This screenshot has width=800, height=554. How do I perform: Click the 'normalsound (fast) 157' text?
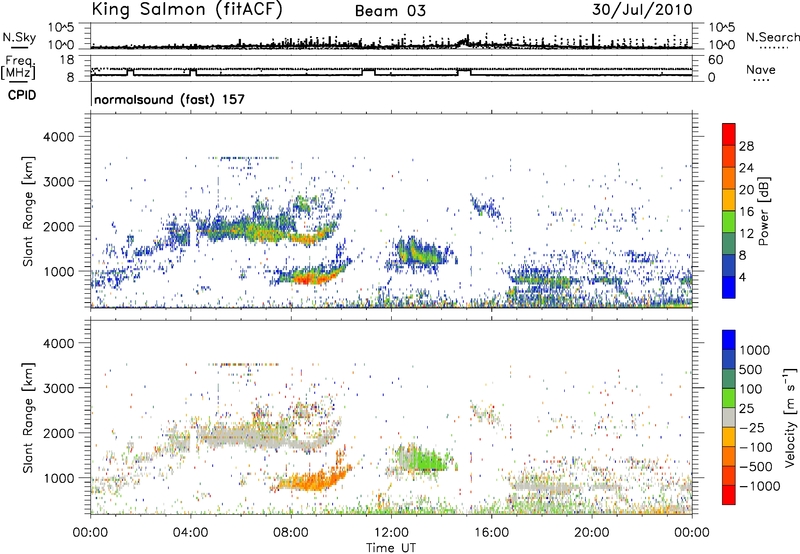coord(169,99)
